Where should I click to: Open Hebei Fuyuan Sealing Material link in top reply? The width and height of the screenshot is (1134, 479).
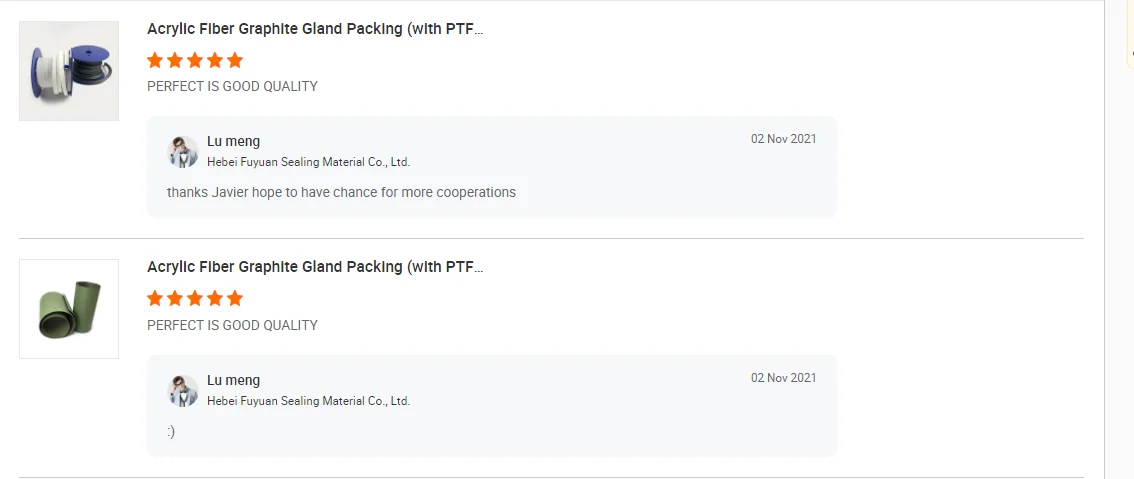coord(308,162)
